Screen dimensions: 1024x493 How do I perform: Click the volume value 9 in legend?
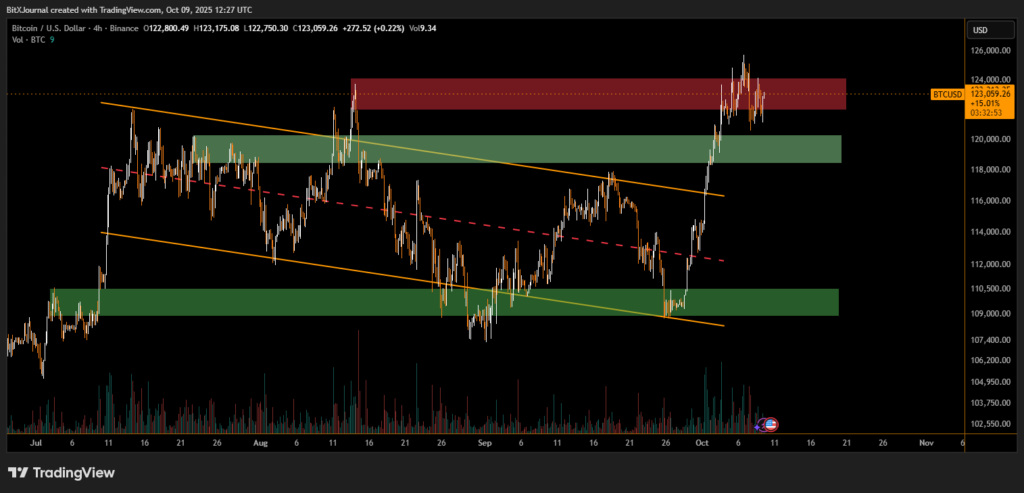click(x=52, y=40)
